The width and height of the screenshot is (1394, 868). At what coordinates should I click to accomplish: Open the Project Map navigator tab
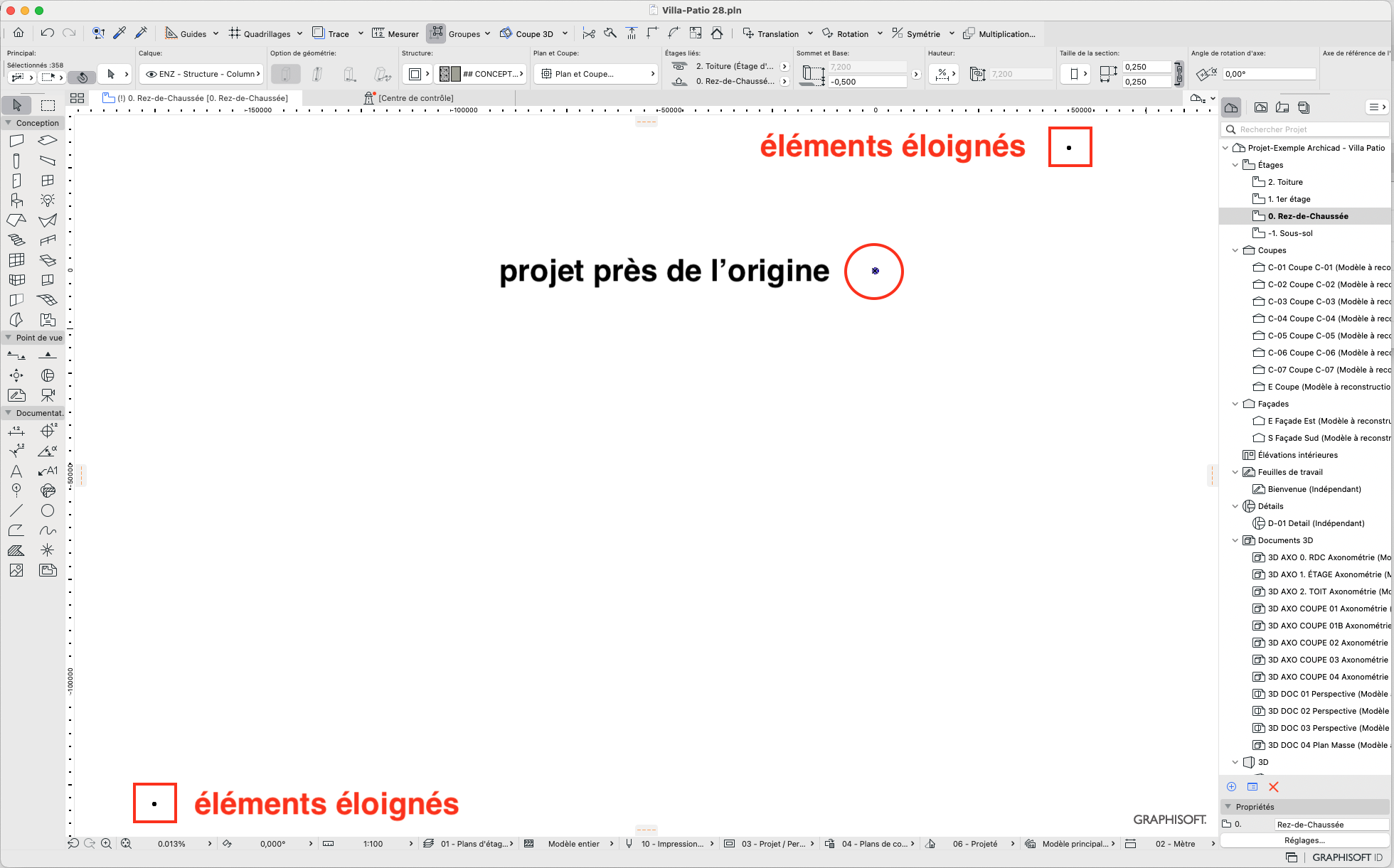coord(1231,107)
